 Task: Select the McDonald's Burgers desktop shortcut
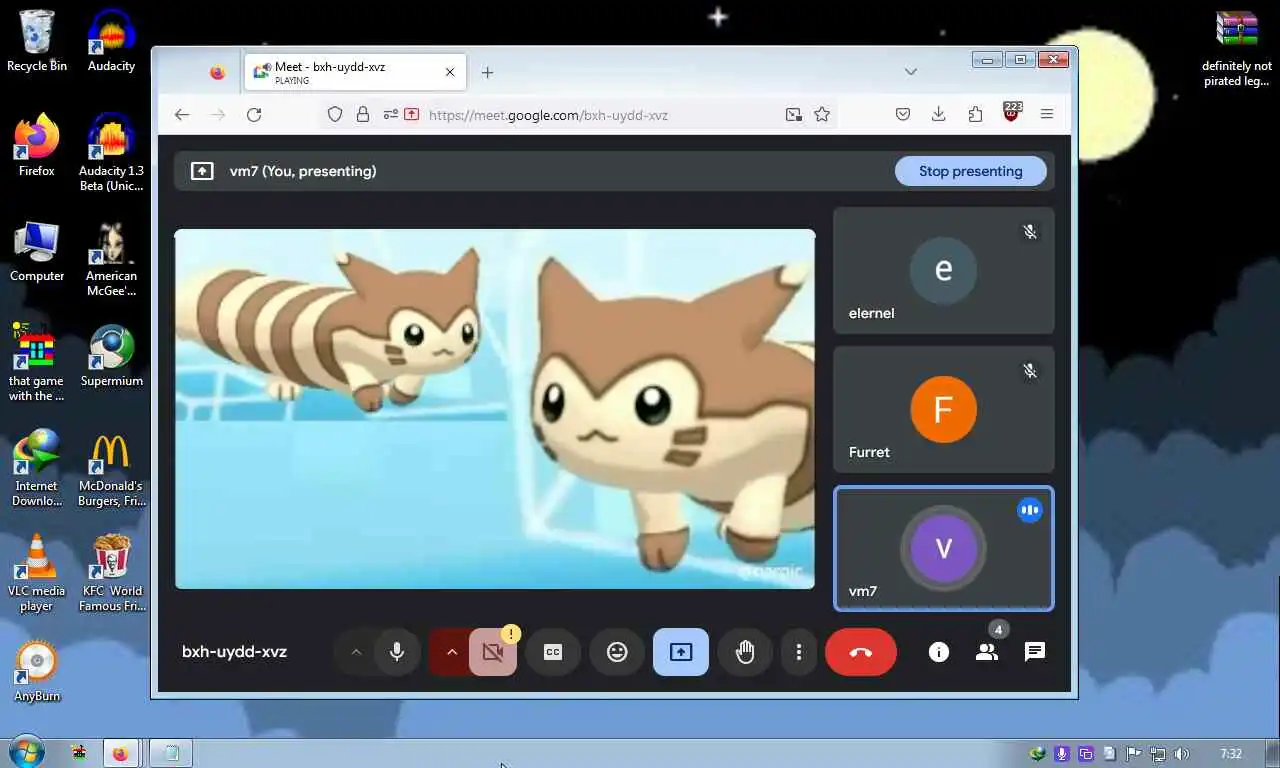(111, 468)
